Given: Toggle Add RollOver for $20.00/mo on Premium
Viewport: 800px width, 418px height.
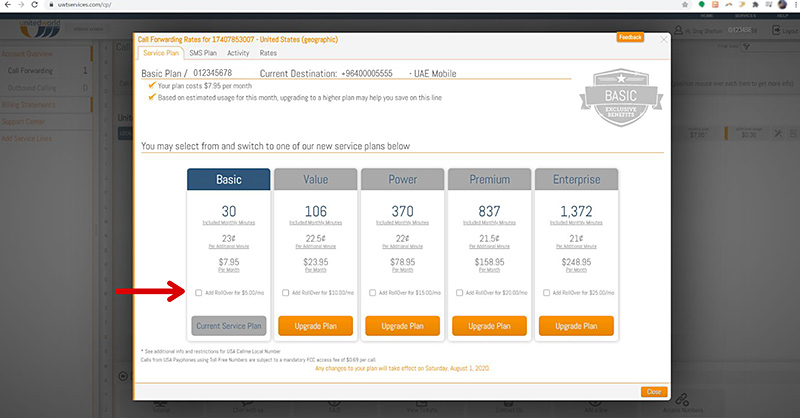Looking at the screenshot, I should coord(459,292).
